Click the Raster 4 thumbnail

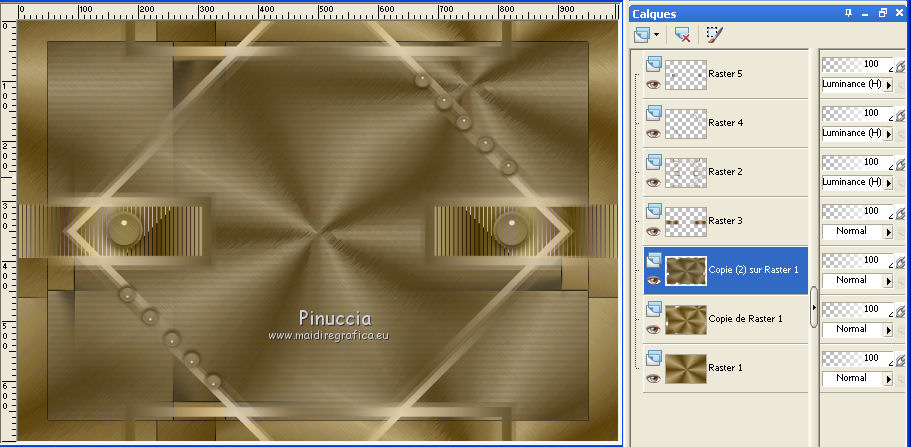pyautogui.click(x=686, y=124)
